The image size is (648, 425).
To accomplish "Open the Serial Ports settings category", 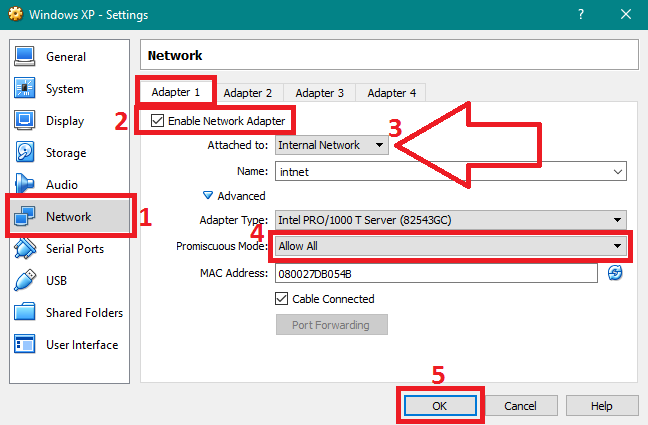I will [x=69, y=248].
